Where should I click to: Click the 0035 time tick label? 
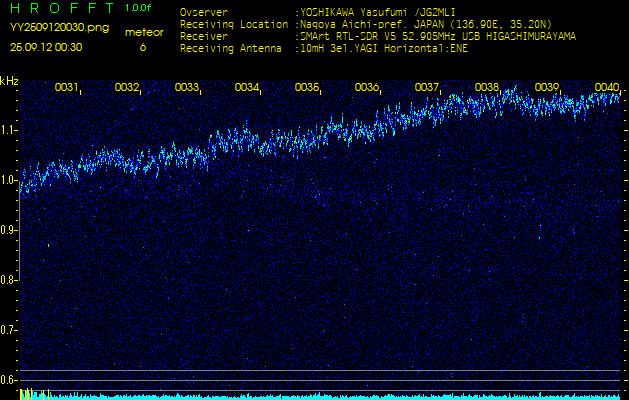[307, 88]
